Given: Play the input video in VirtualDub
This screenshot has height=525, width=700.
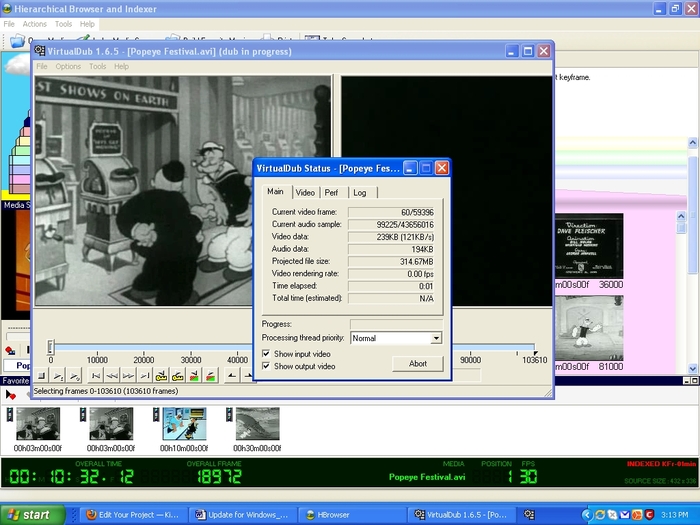Looking at the screenshot, I should (58, 376).
